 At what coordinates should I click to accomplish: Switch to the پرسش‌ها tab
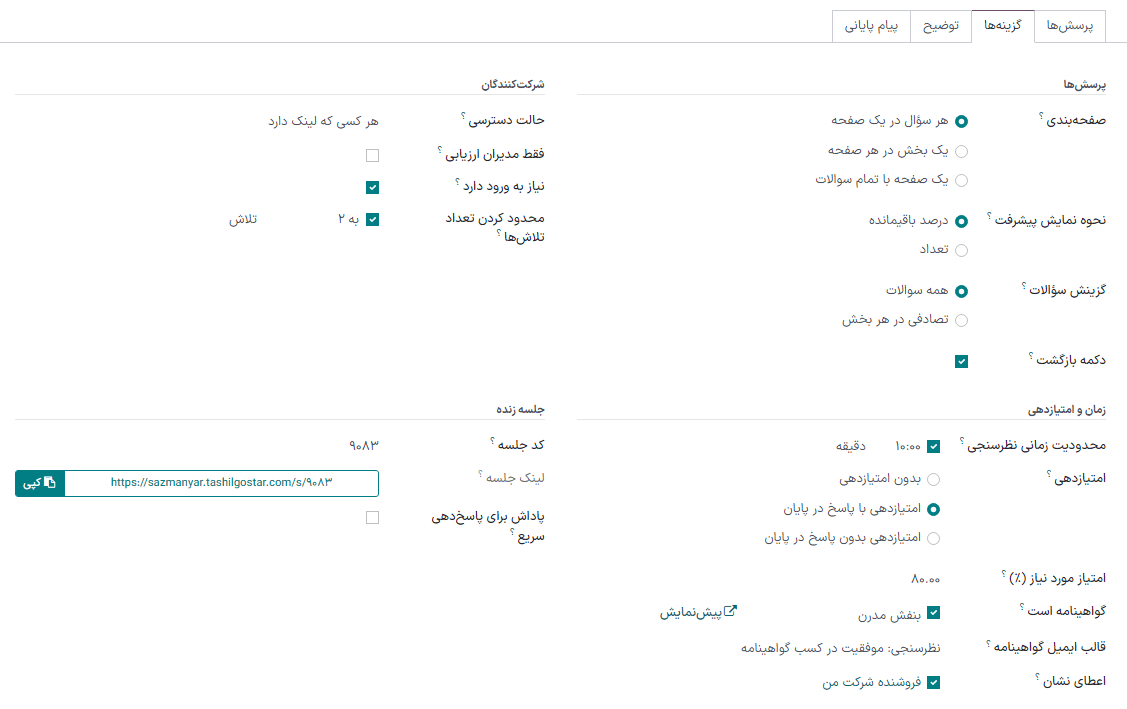coord(1070,26)
